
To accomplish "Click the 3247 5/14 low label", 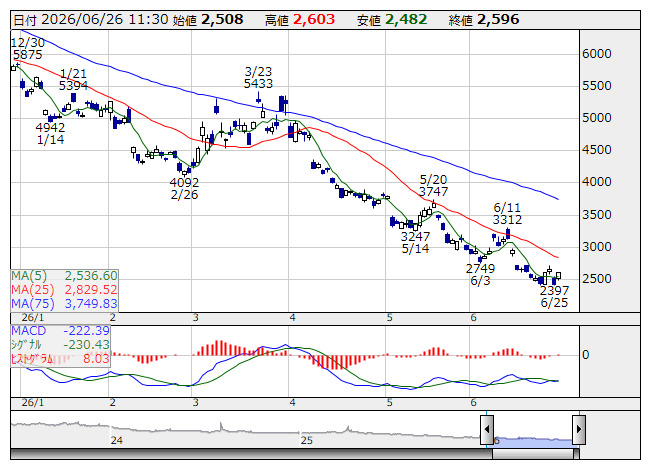I will click(415, 243).
